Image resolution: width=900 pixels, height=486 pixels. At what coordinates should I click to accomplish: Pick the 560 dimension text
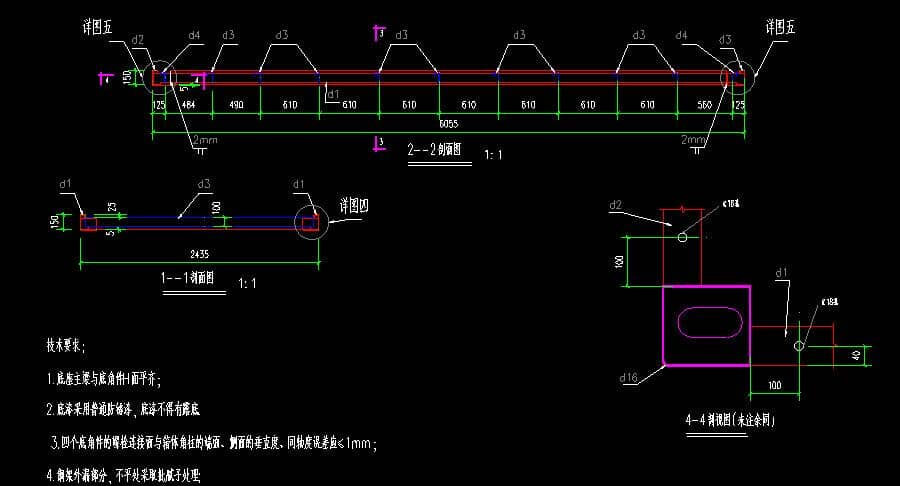coord(704,104)
